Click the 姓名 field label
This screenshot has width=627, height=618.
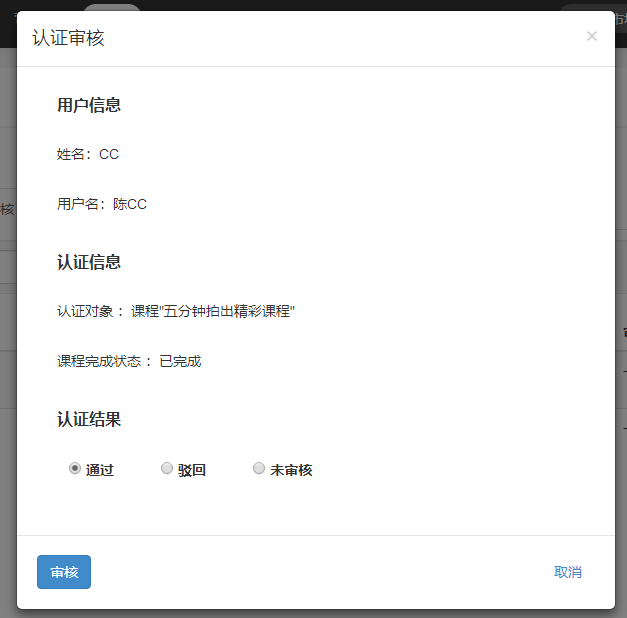(74, 154)
